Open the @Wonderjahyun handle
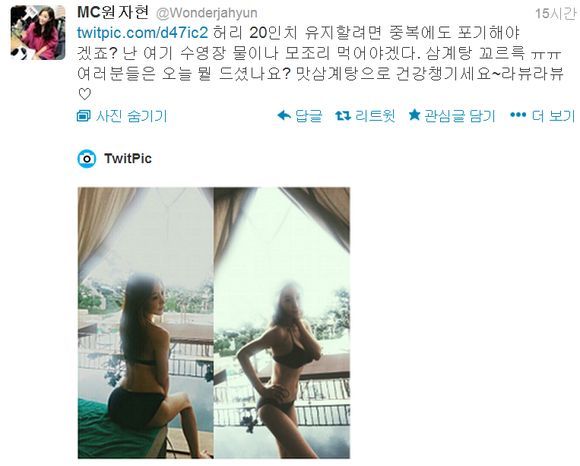This screenshot has height=466, width=580. (x=207, y=13)
